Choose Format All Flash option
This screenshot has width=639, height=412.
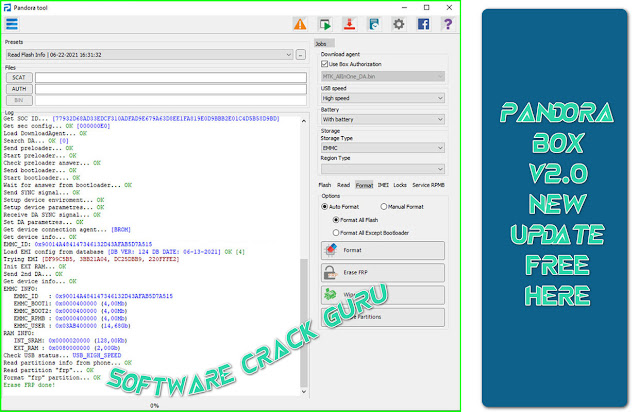[x=336, y=220]
